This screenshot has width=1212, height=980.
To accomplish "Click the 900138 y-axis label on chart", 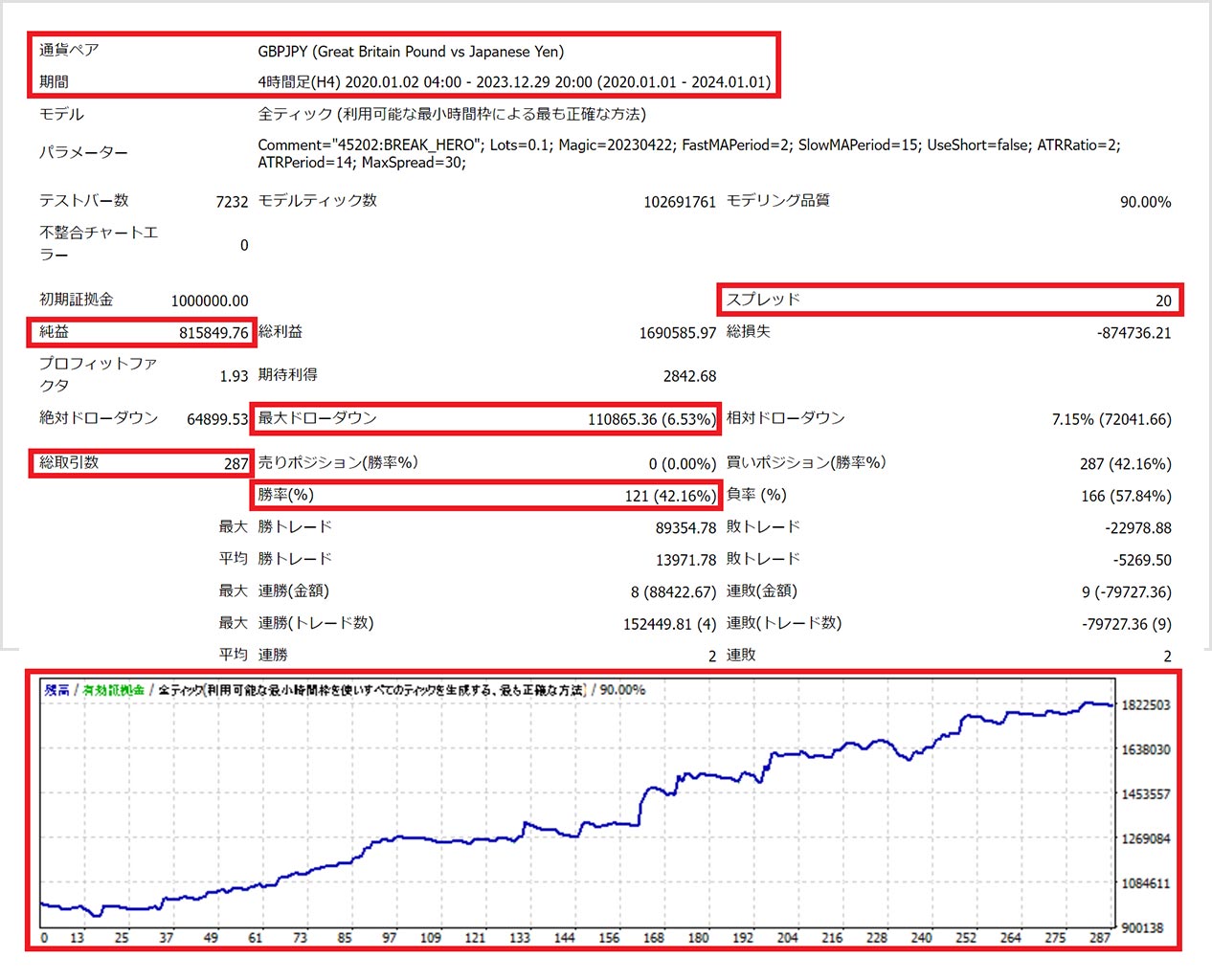I will (x=1145, y=927).
